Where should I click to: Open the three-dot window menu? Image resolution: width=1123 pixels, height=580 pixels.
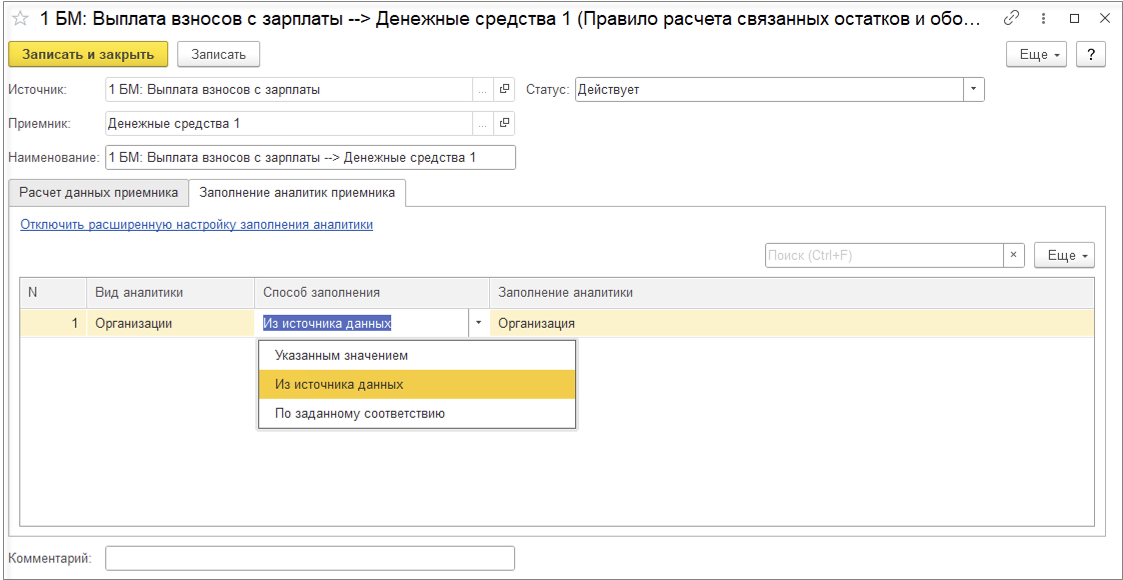(x=1045, y=19)
